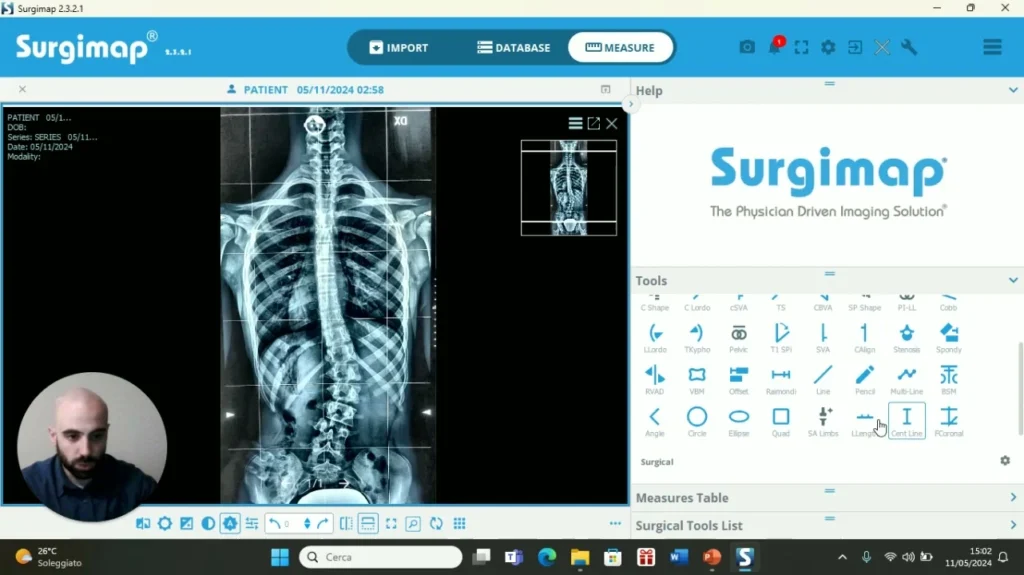Click fit-to-screen icon in viewer toolbar
The height and width of the screenshot is (575, 1024).
click(x=391, y=523)
